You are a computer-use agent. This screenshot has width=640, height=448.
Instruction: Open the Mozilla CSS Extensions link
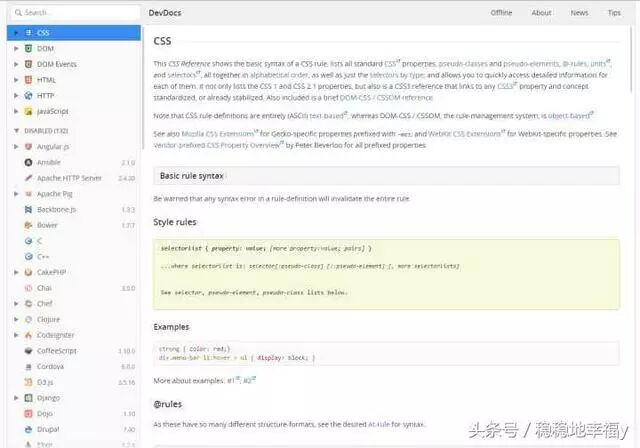point(218,134)
